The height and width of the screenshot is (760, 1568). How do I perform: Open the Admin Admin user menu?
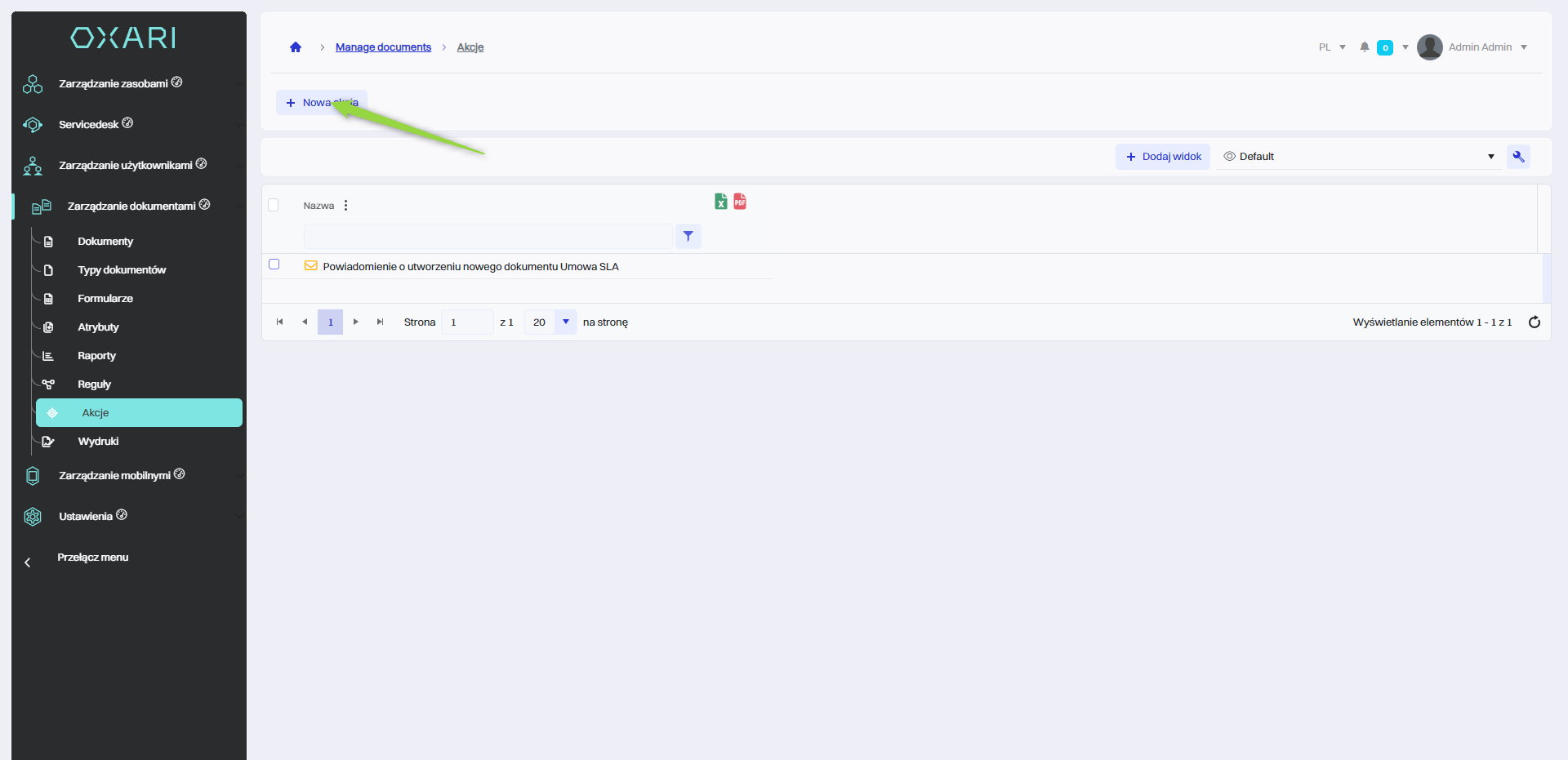pos(1472,47)
